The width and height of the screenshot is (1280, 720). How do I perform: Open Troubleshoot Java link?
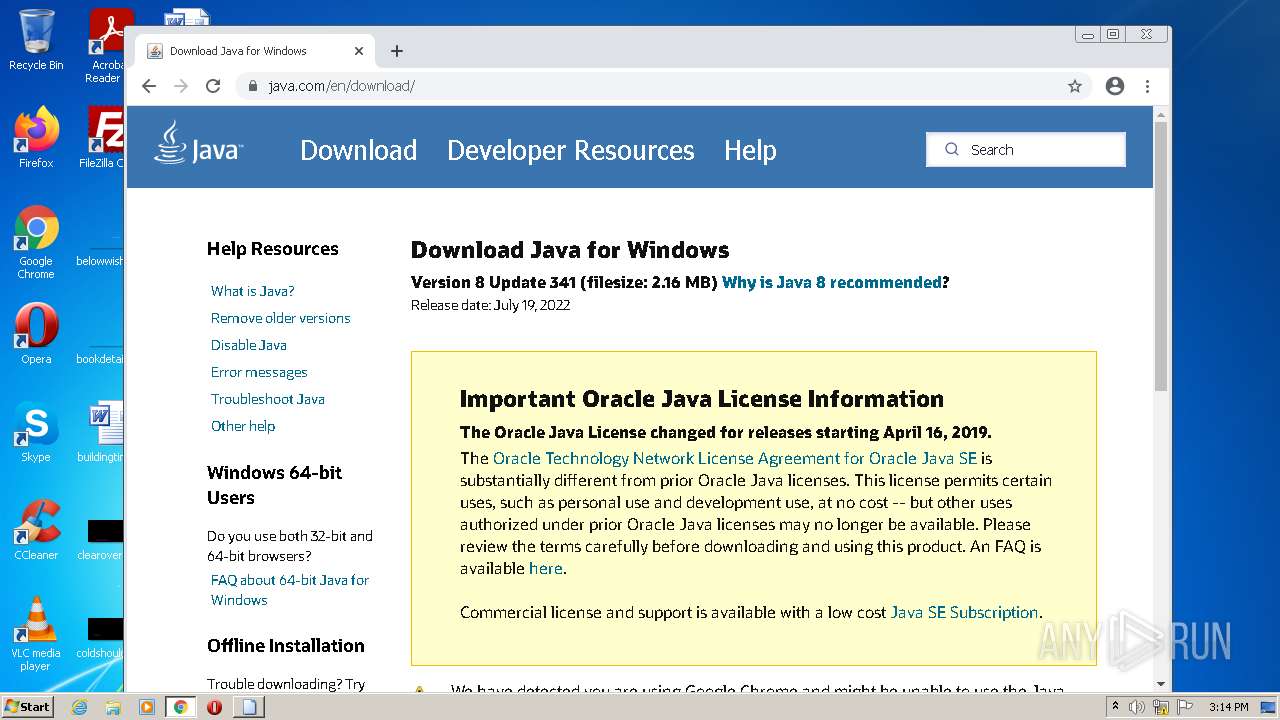[267, 399]
